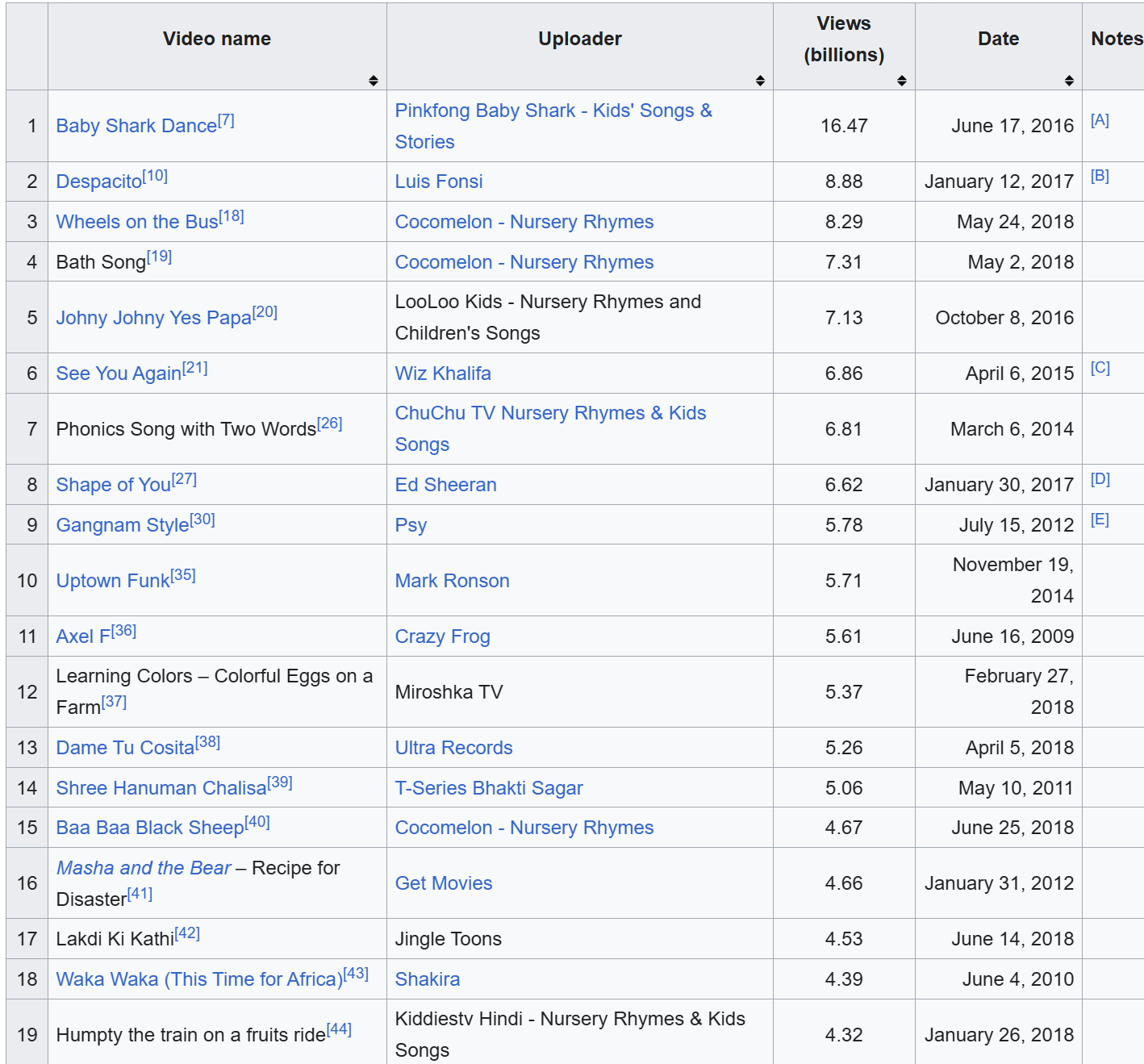Open citation [7] beside Baby Shark Dance

pos(226,120)
